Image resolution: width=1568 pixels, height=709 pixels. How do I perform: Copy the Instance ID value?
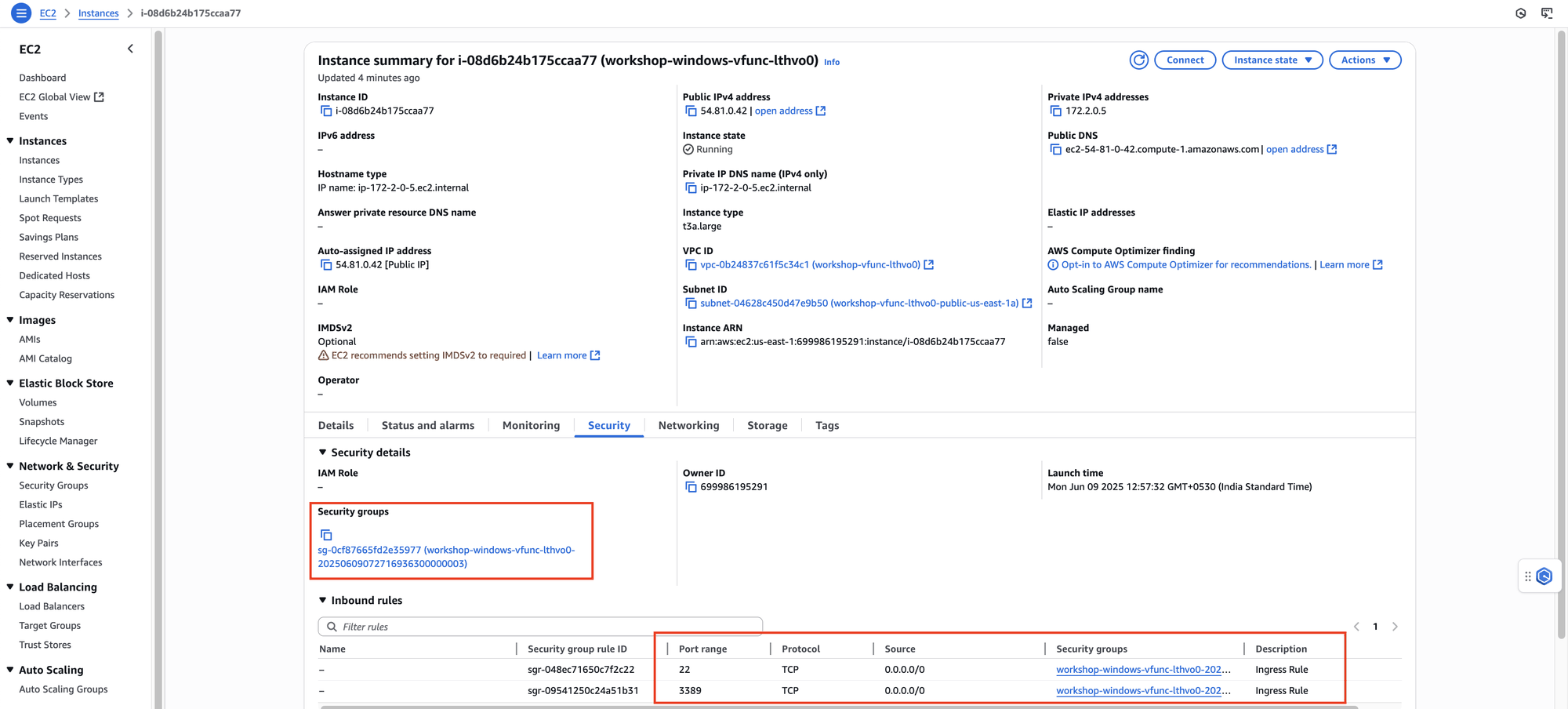click(326, 111)
